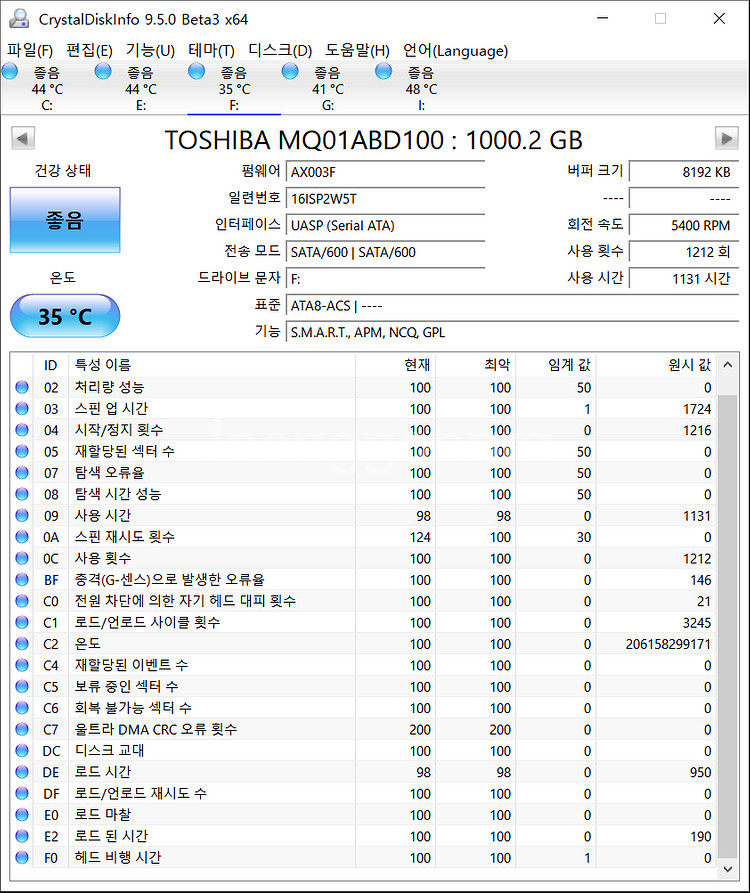
Task: Click the serial number field 16ISP2W5T
Action: (x=385, y=199)
